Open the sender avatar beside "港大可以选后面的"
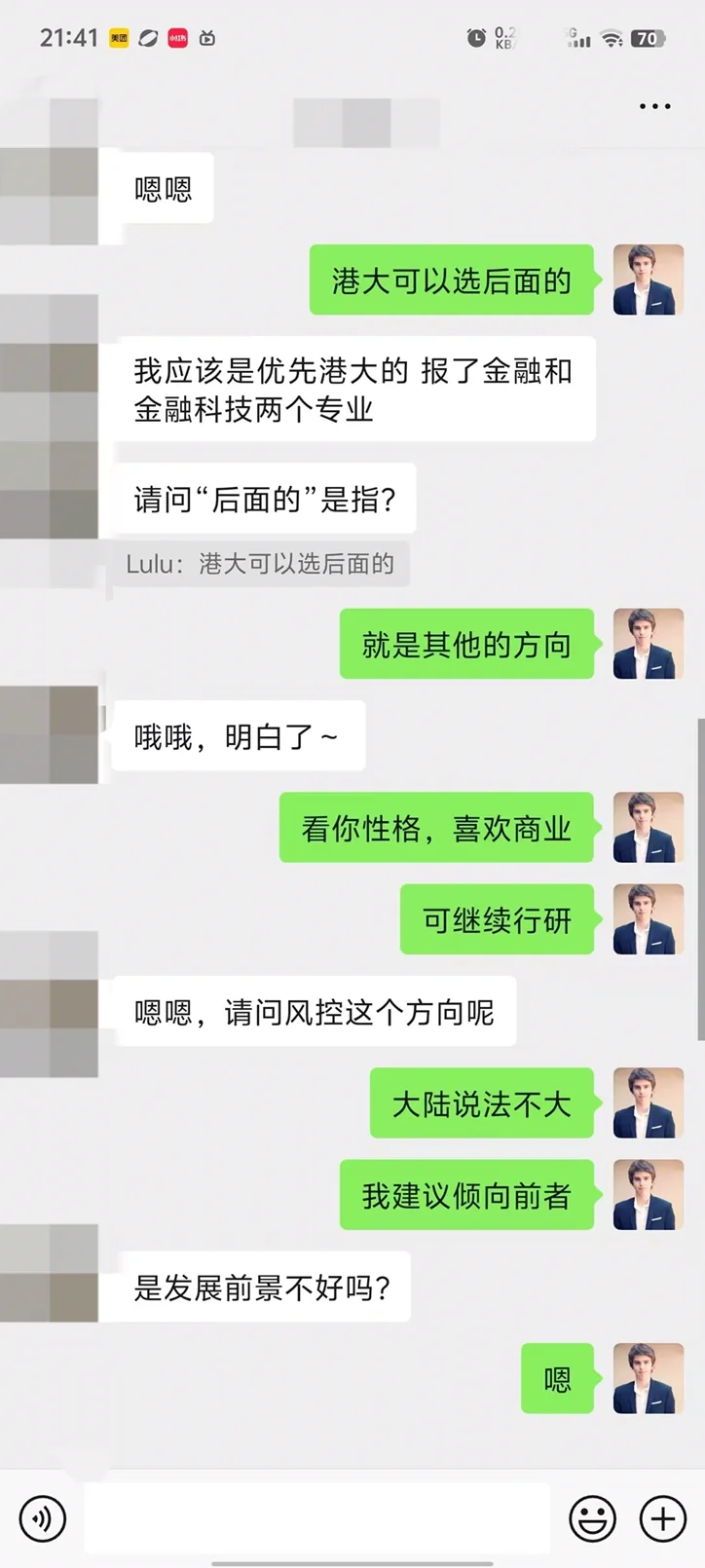Viewport: 705px width, 1568px height. (x=649, y=280)
